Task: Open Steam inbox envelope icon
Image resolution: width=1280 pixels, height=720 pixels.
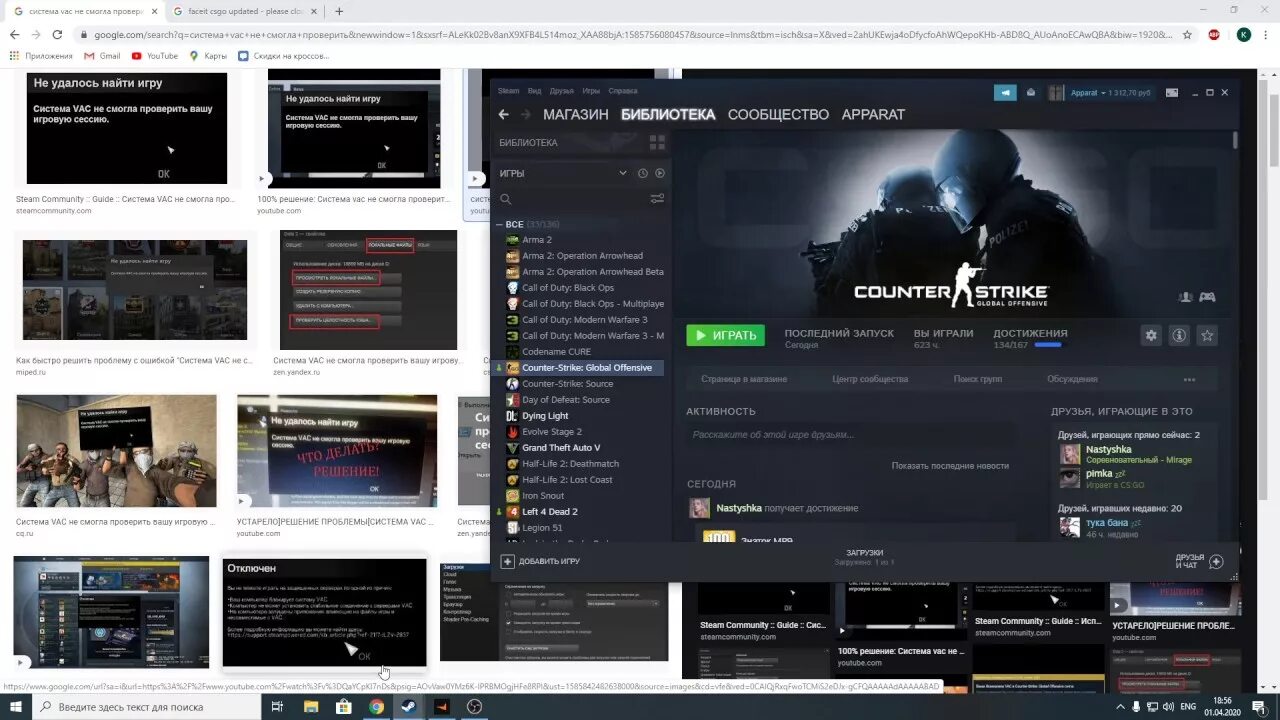Action: [1031, 92]
